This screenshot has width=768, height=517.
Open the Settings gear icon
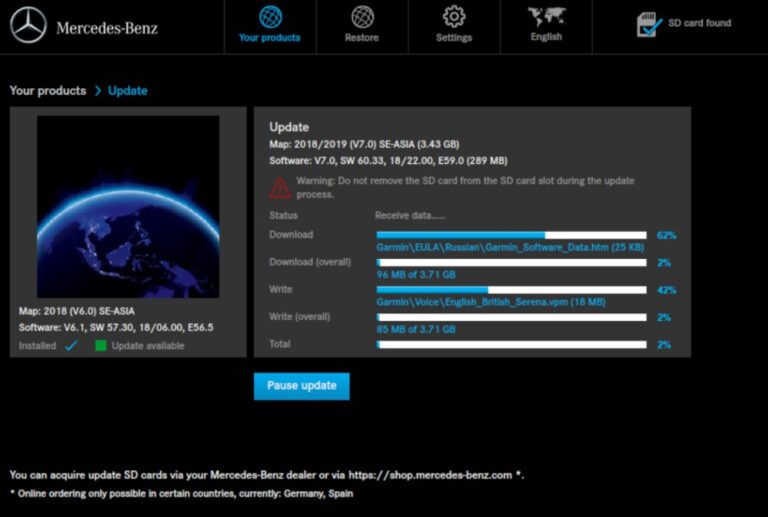[x=454, y=16]
